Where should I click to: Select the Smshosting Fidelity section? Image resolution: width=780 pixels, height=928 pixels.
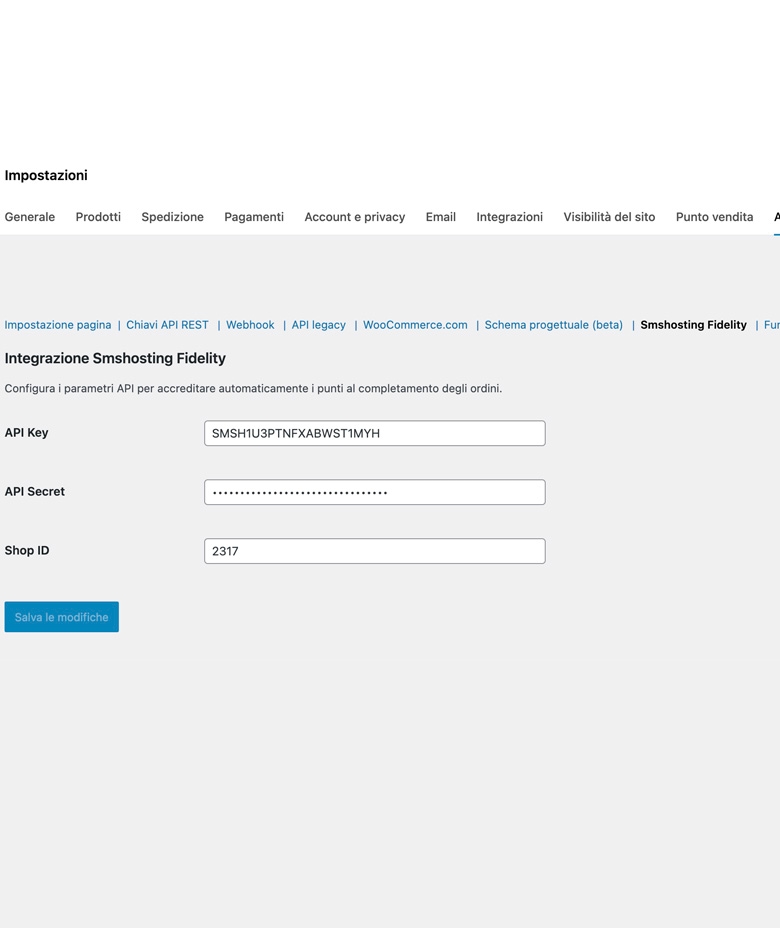(694, 325)
